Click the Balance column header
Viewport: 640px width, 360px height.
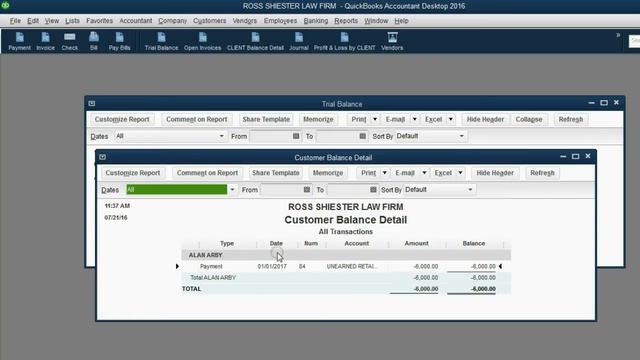click(x=473, y=243)
